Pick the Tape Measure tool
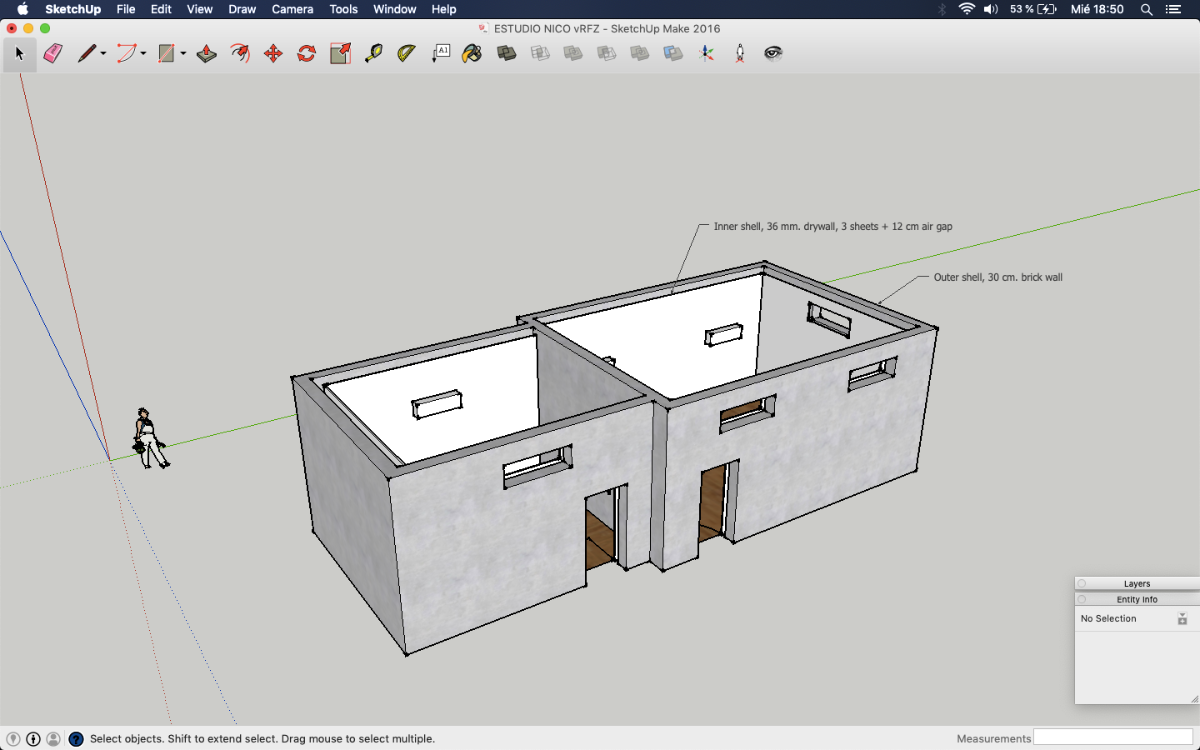 [374, 53]
